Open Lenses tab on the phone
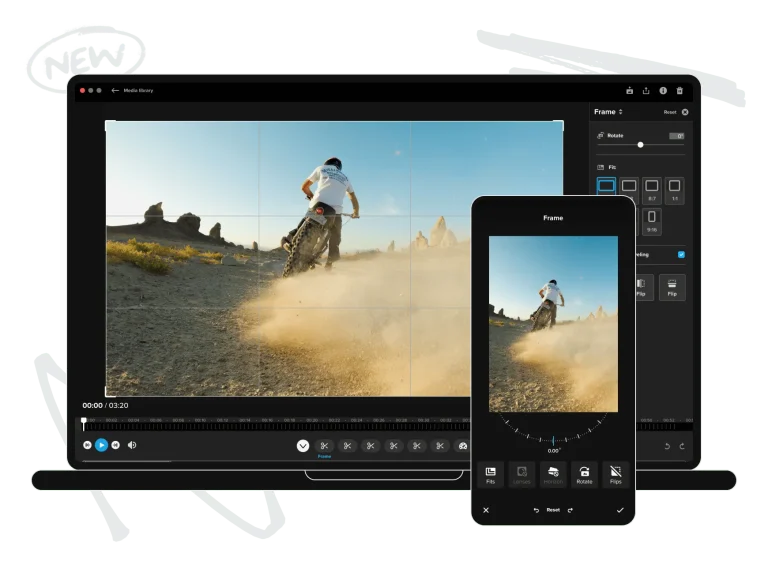This screenshot has height=565, width=768. (x=522, y=474)
